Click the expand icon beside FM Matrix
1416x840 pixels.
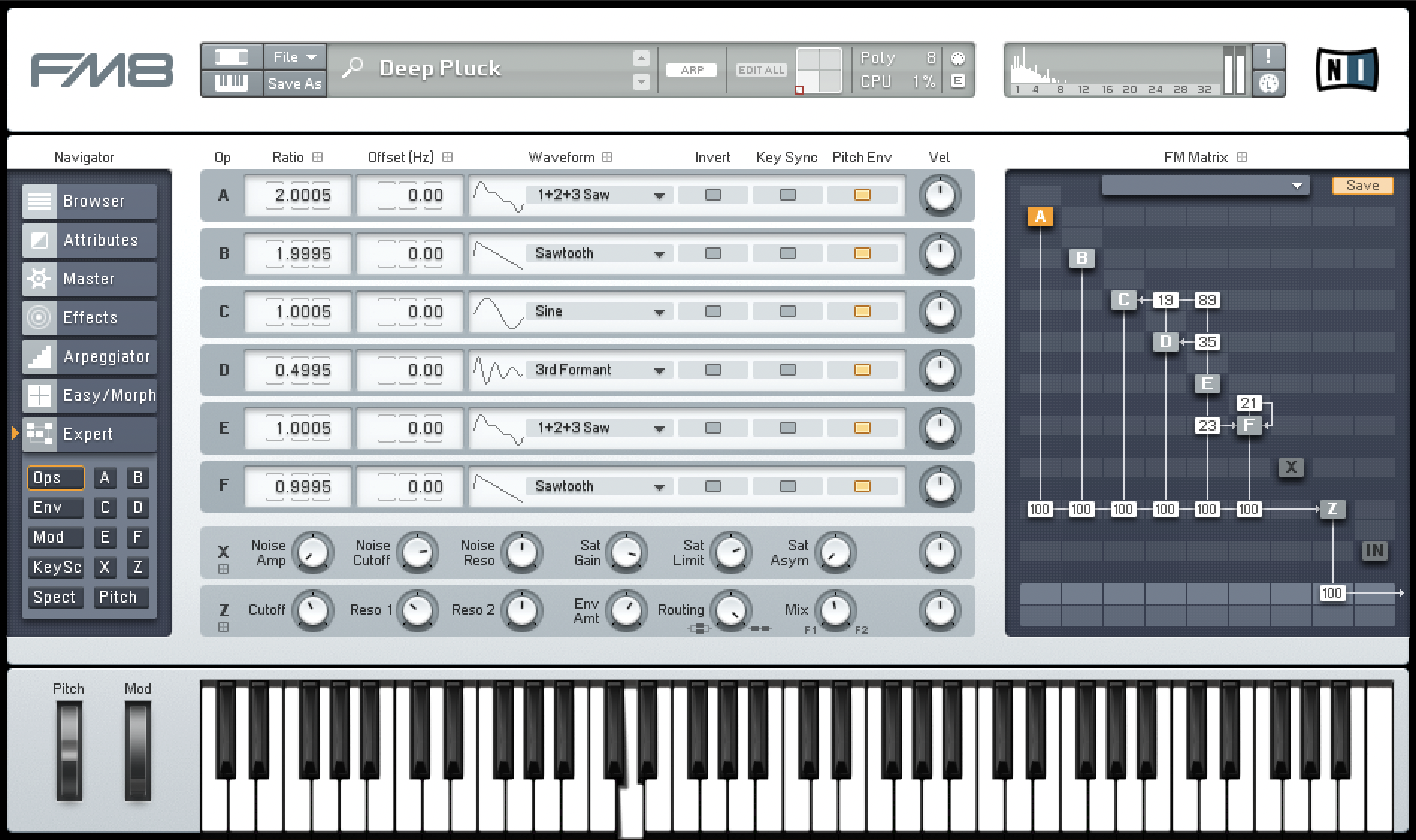point(1242,157)
